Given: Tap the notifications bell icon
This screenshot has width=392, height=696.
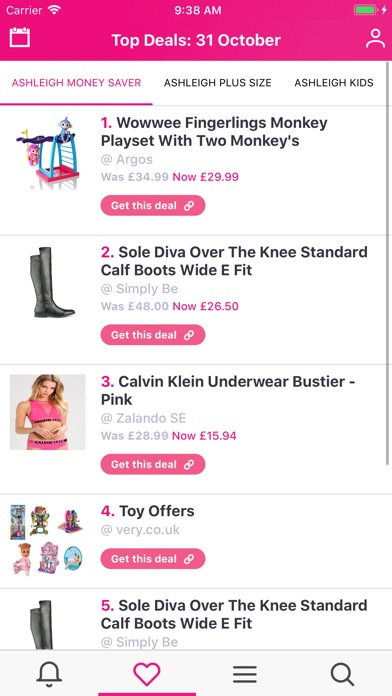Looking at the screenshot, I should [49, 673].
